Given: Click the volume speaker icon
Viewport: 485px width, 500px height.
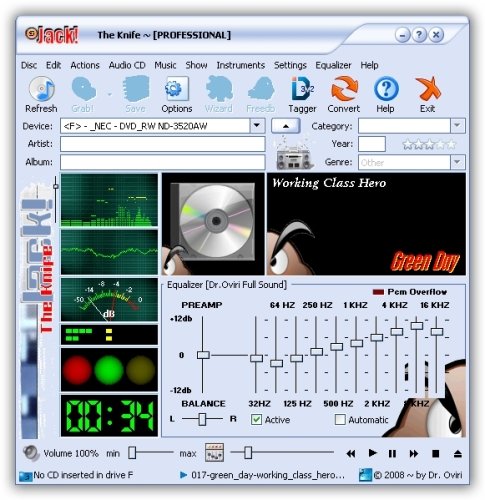Looking at the screenshot, I should point(31,453).
